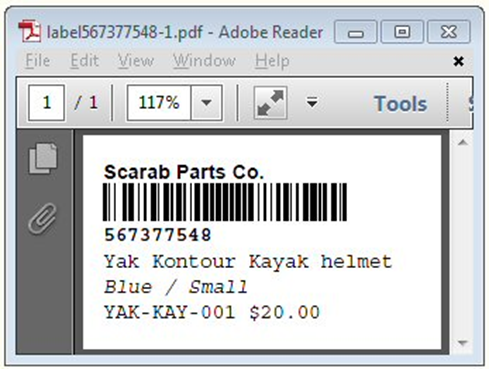Click the current page number field
This screenshot has width=489, height=369.
47,103
